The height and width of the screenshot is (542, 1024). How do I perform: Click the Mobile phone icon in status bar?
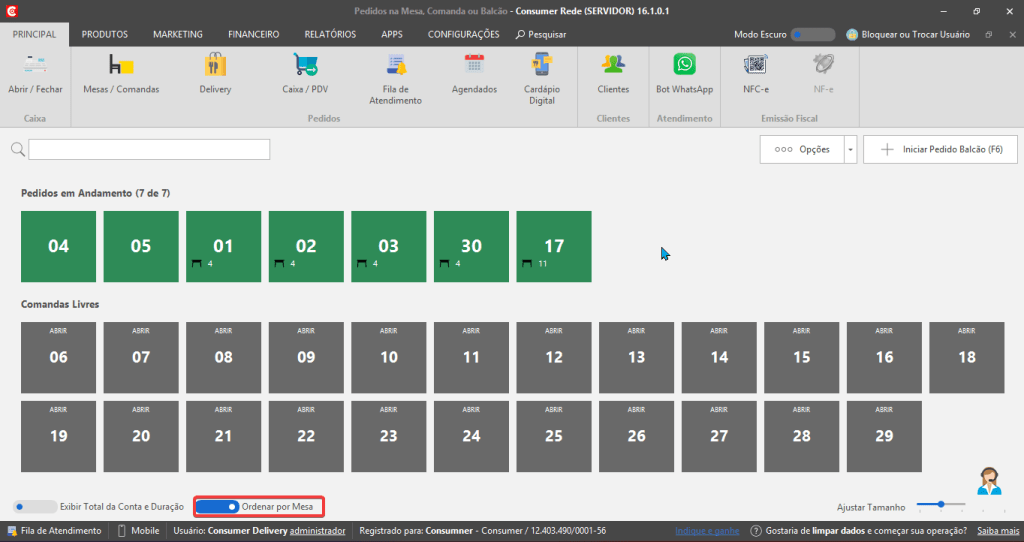pyautogui.click(x=121, y=531)
